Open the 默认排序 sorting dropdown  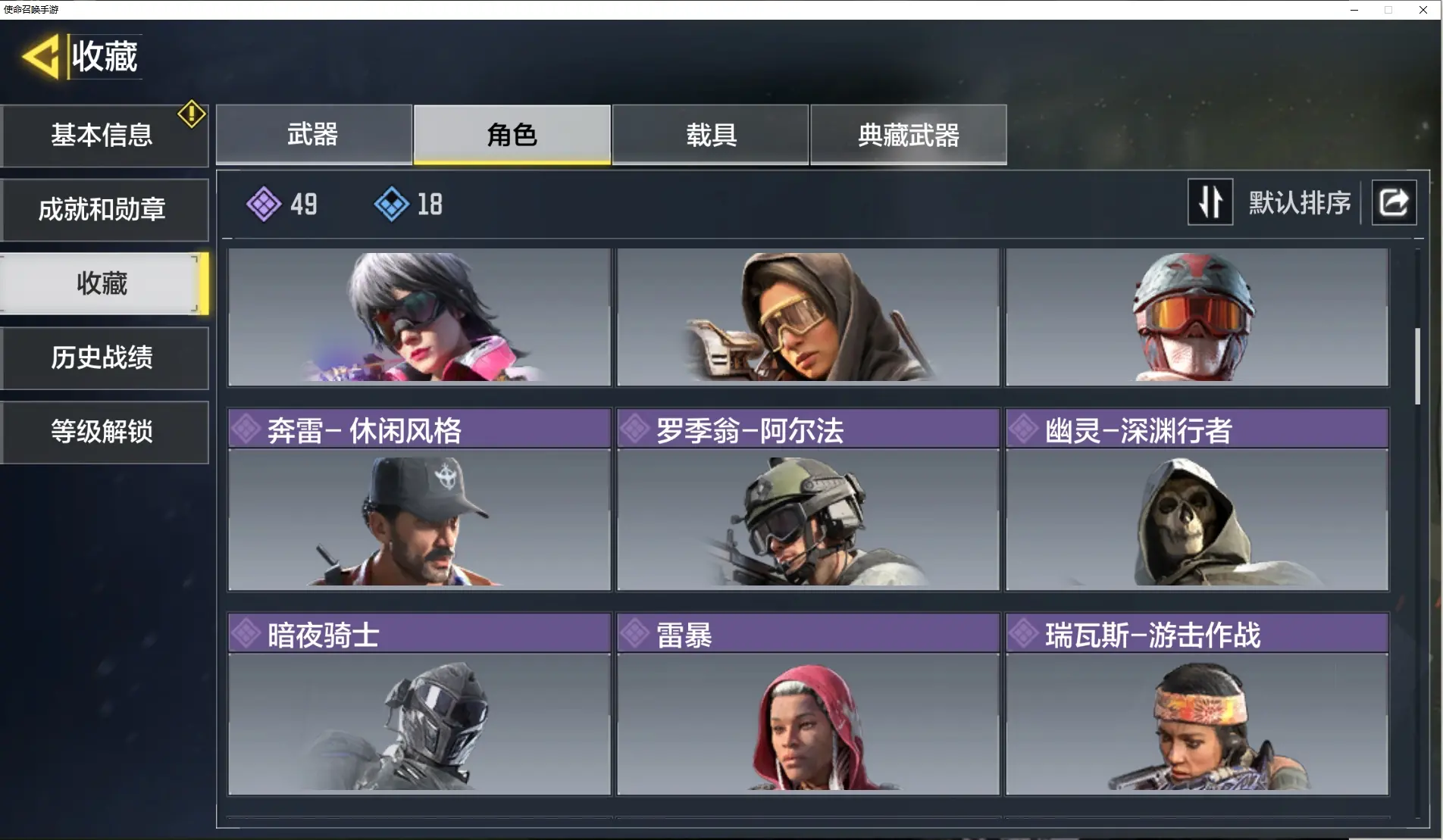click(x=1300, y=202)
